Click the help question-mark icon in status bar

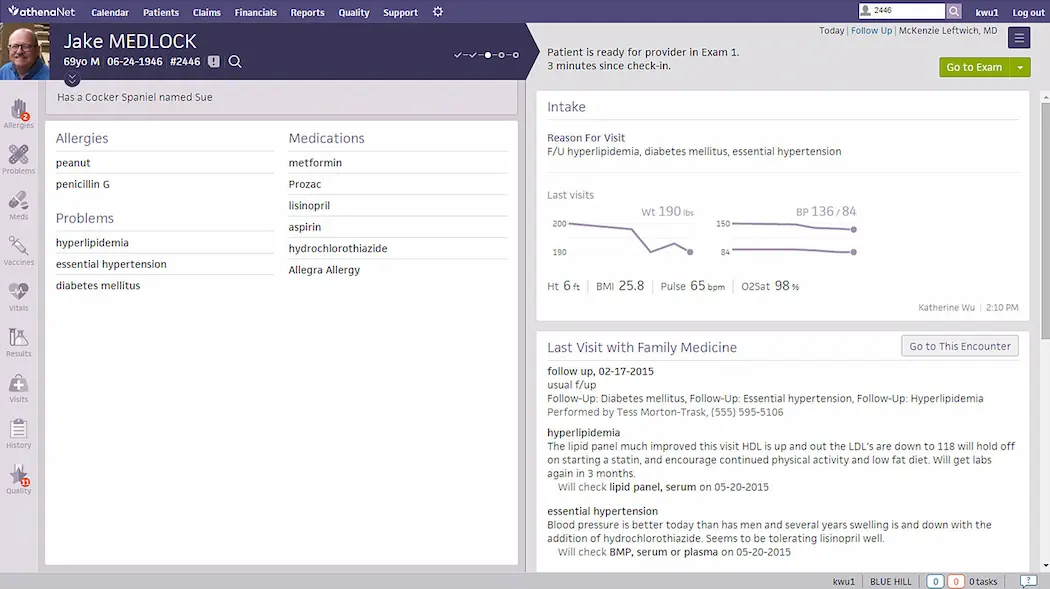(x=1028, y=581)
